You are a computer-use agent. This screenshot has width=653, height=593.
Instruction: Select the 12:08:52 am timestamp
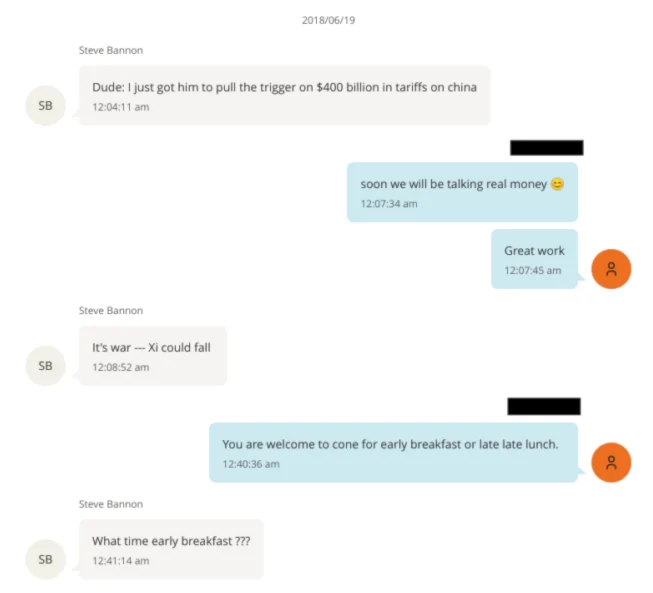tap(120, 367)
